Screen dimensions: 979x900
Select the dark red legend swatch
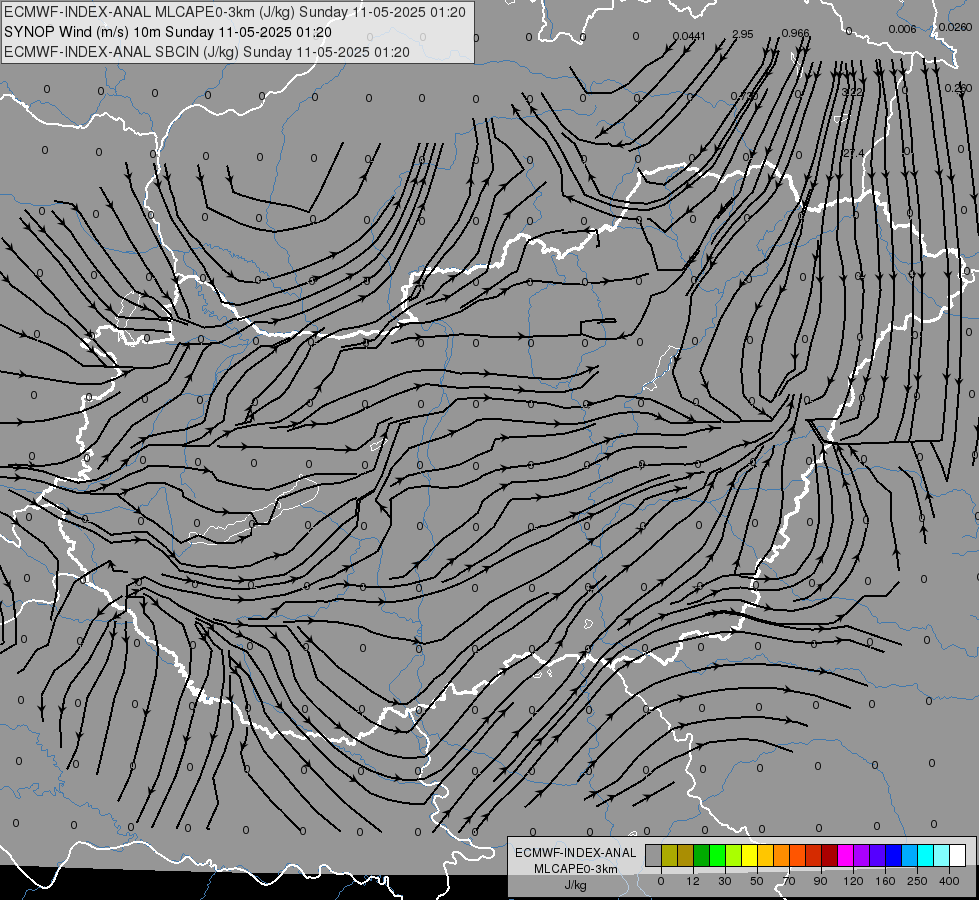(830, 855)
